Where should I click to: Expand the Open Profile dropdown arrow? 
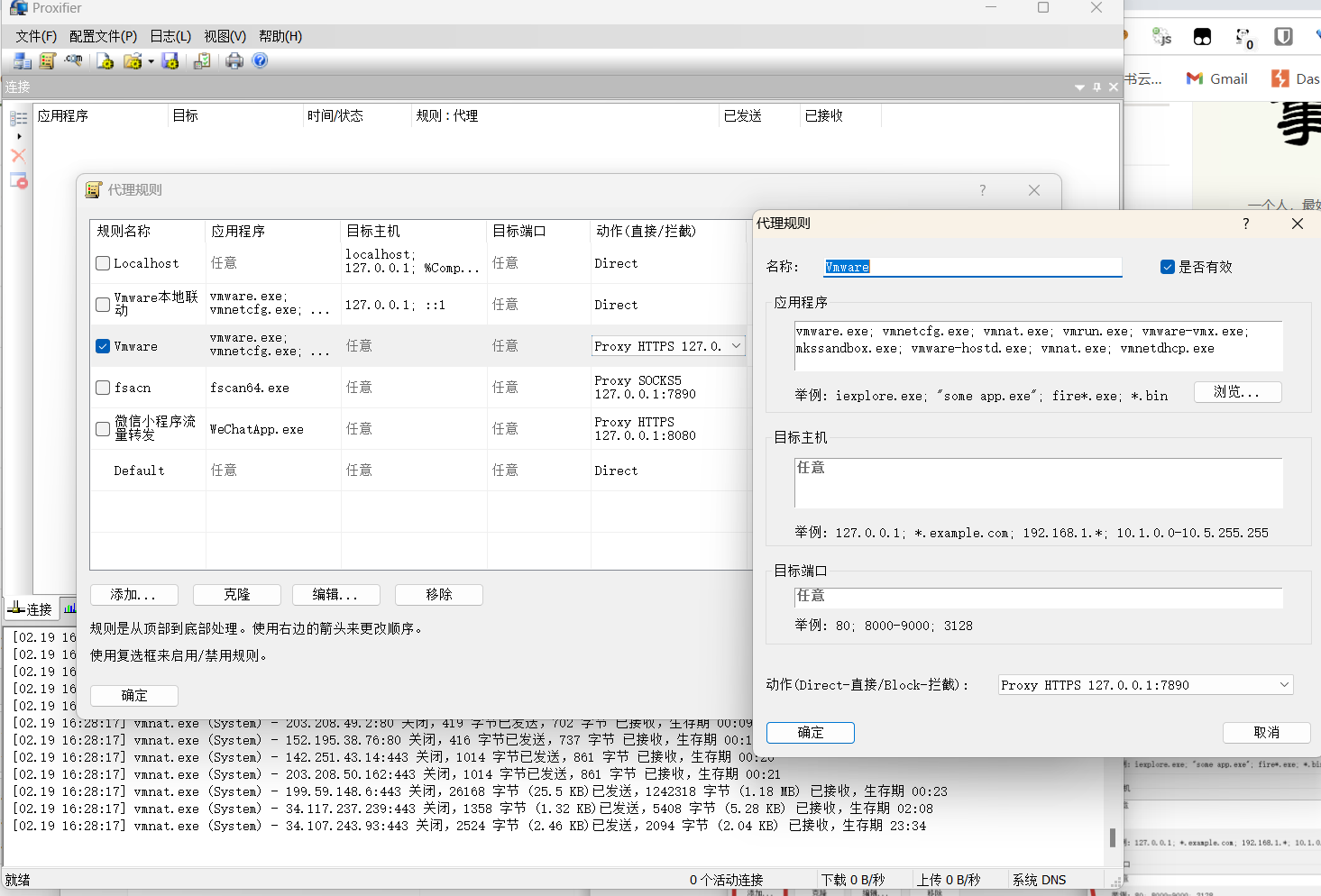coord(151,62)
